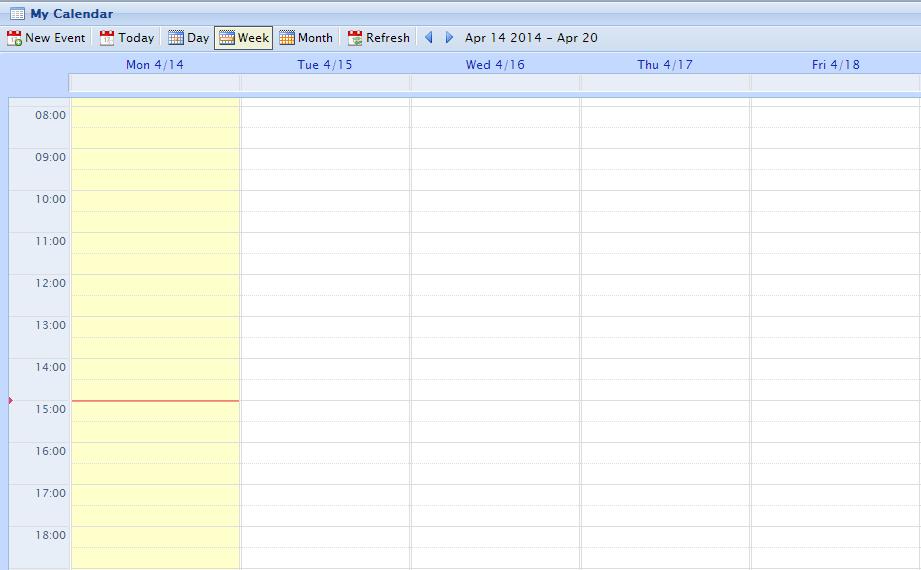Select the Friday 16:00 time slot
The height and width of the screenshot is (570, 921).
coord(836,453)
